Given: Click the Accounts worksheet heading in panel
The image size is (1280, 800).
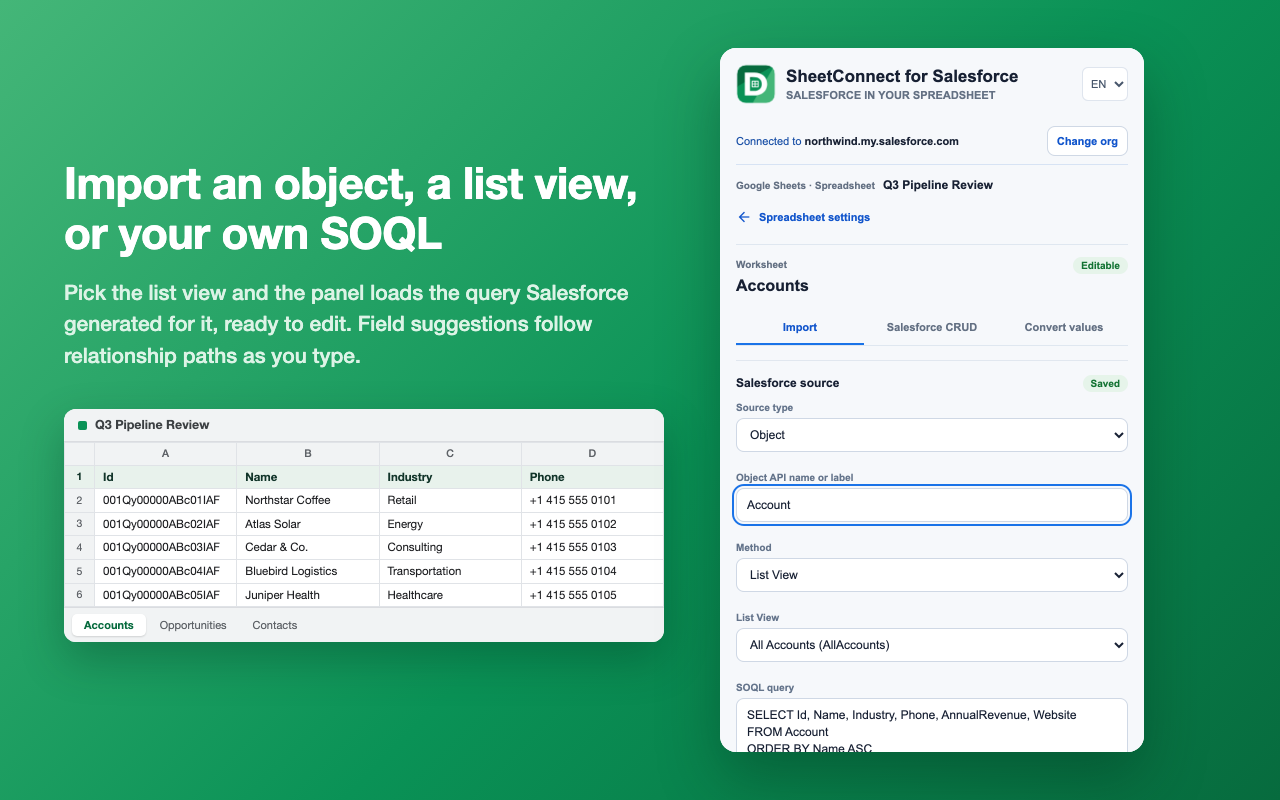Looking at the screenshot, I should pos(772,286).
